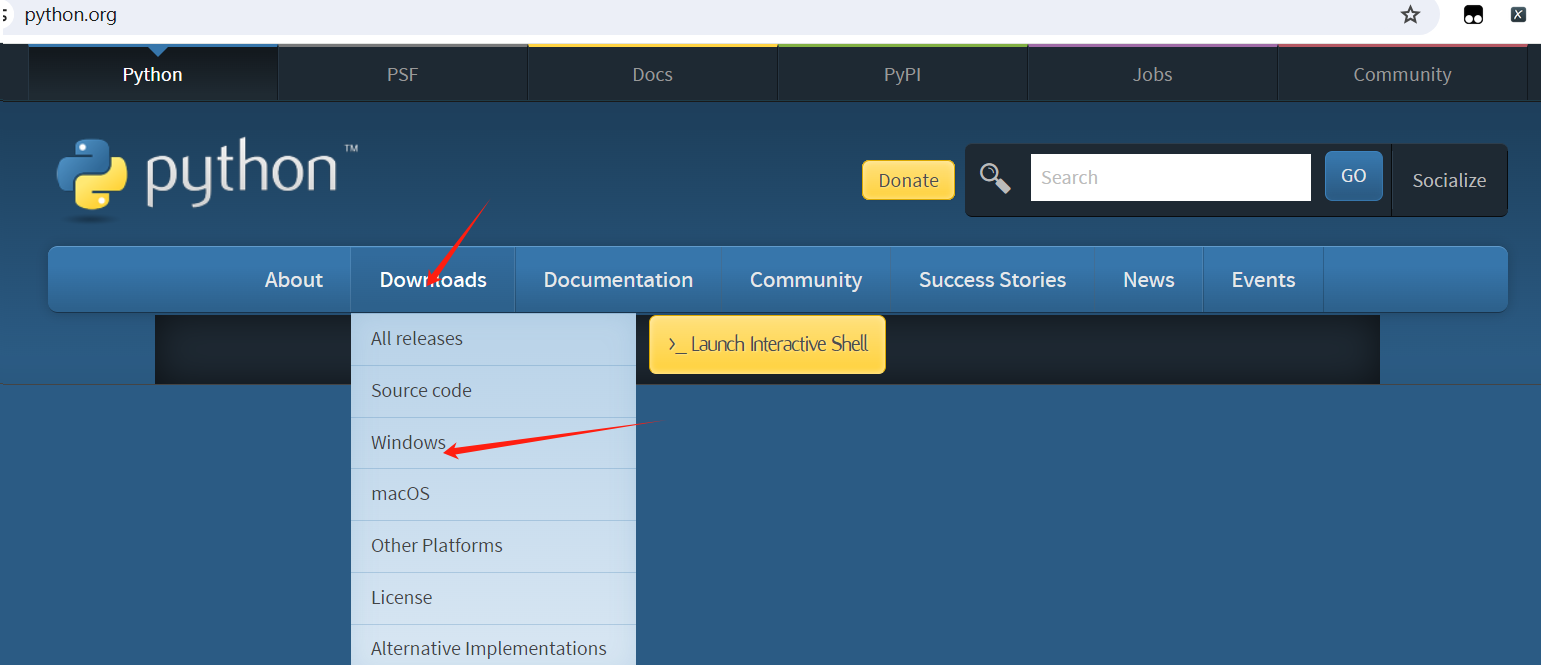This screenshot has width=1541, height=665.
Task: Switch to the PyPI top tab
Action: pos(902,75)
